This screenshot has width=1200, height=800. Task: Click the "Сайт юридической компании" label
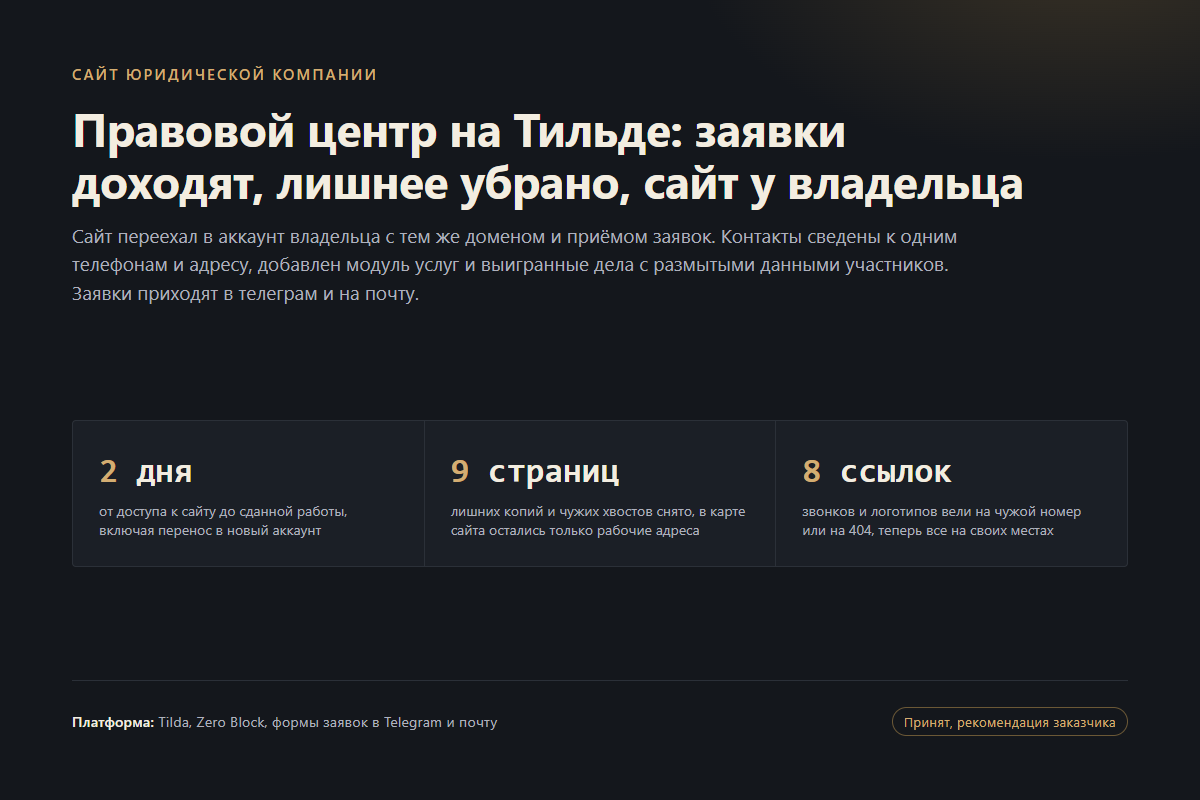tap(225, 75)
